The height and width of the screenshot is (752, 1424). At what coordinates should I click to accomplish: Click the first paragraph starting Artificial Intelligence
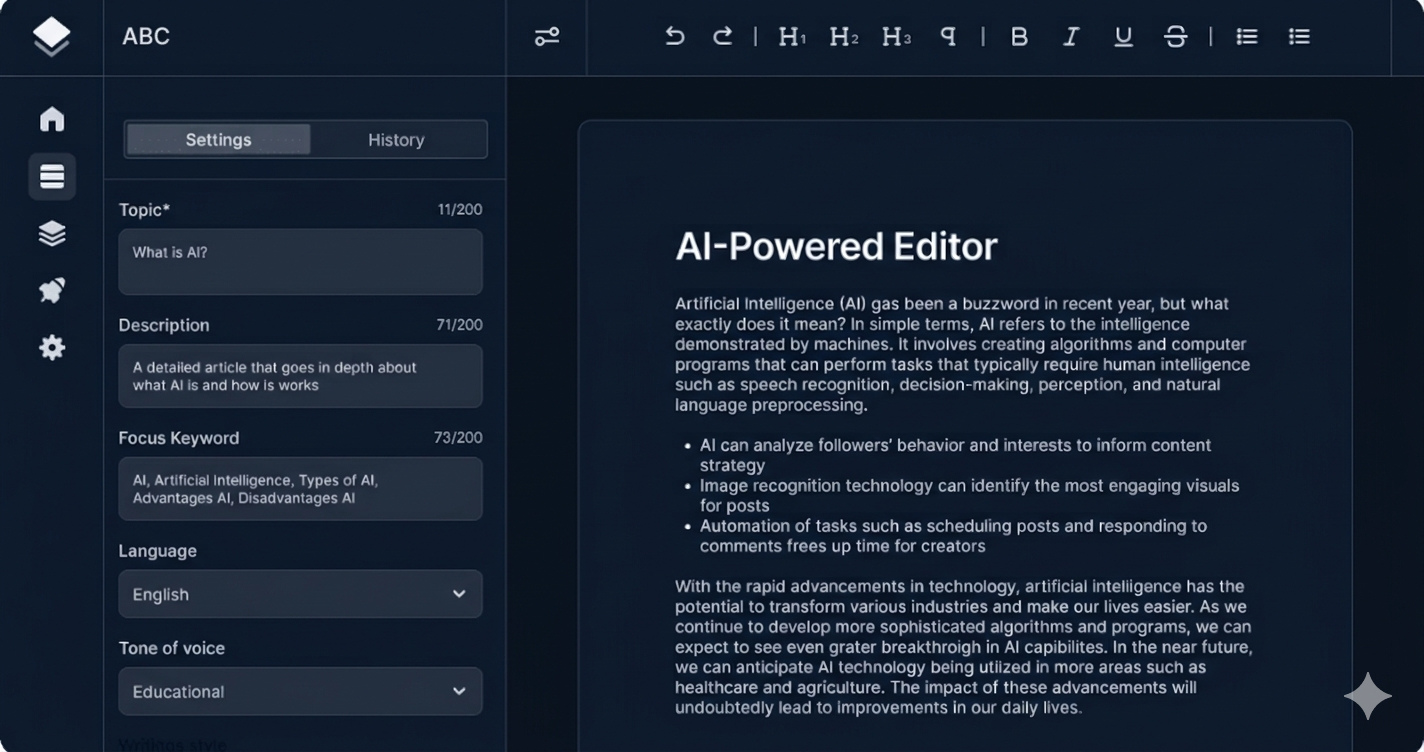(x=962, y=354)
